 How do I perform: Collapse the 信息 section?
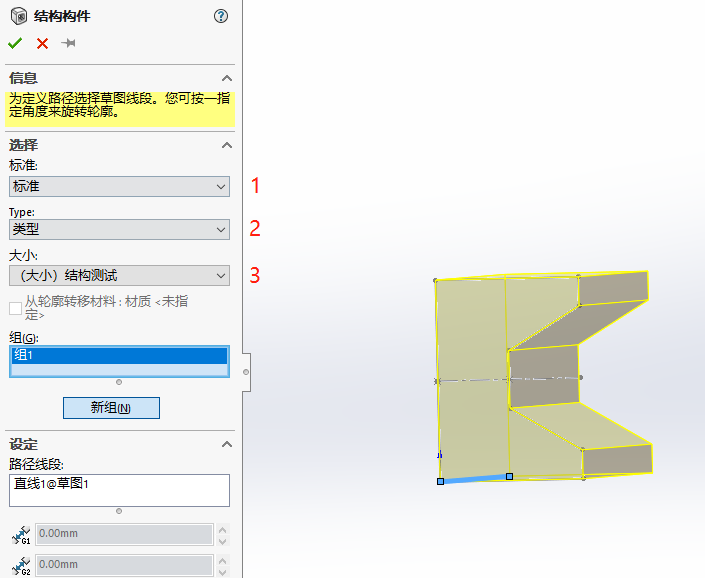click(x=227, y=78)
